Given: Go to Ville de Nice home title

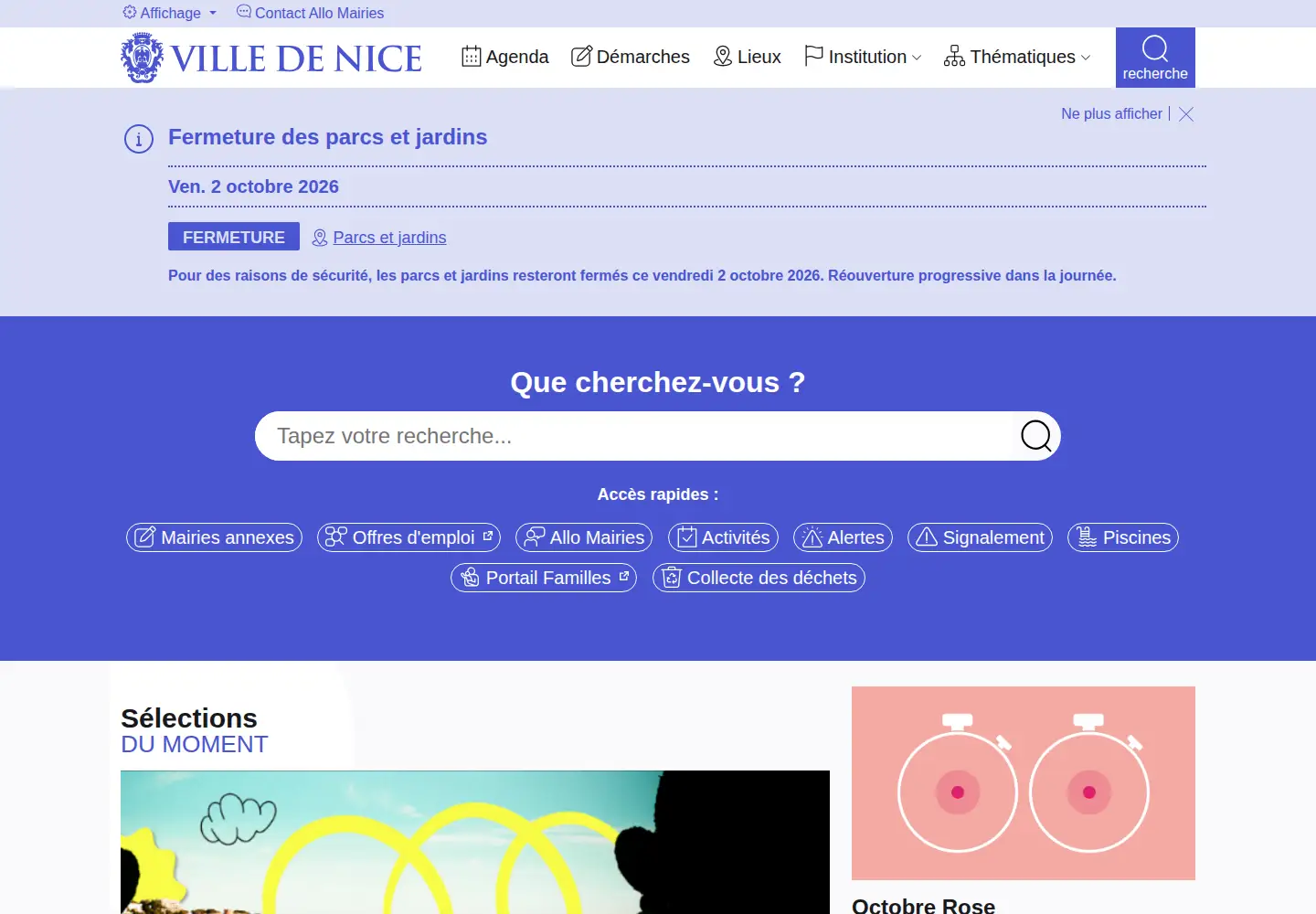Looking at the screenshot, I should [296, 58].
